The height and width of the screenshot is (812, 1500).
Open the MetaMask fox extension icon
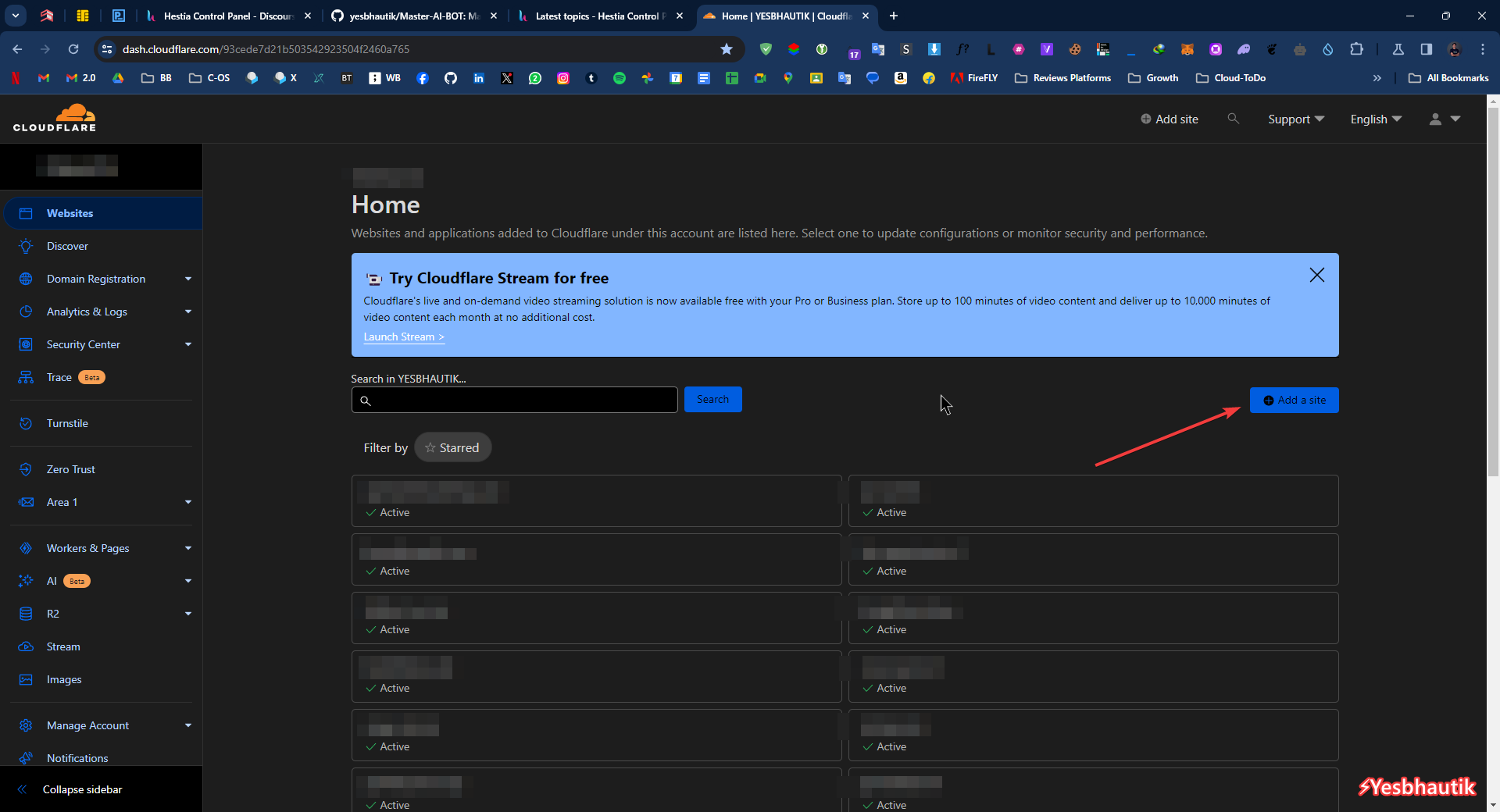(1187, 49)
